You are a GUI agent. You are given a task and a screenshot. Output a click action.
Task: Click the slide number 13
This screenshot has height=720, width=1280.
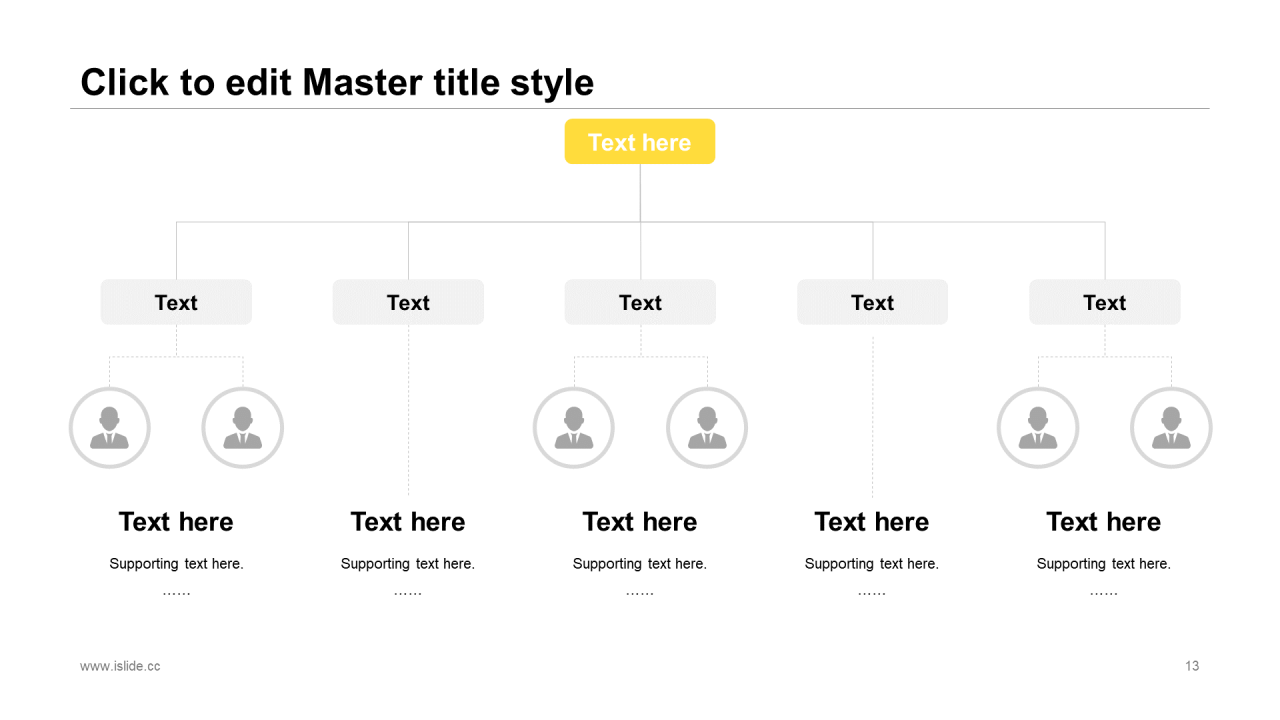click(x=1192, y=666)
